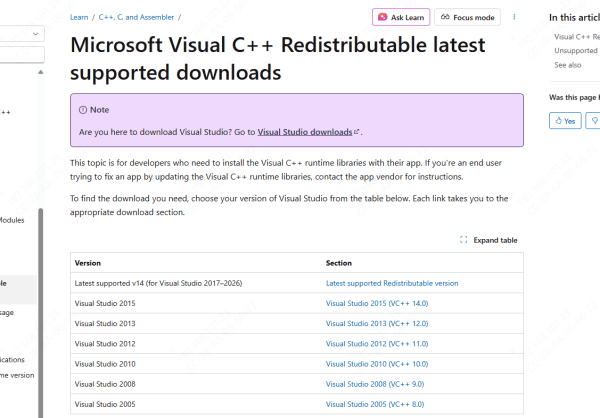Open Latest supported Redistributable version link
The height and width of the screenshot is (418, 600).
point(392,283)
